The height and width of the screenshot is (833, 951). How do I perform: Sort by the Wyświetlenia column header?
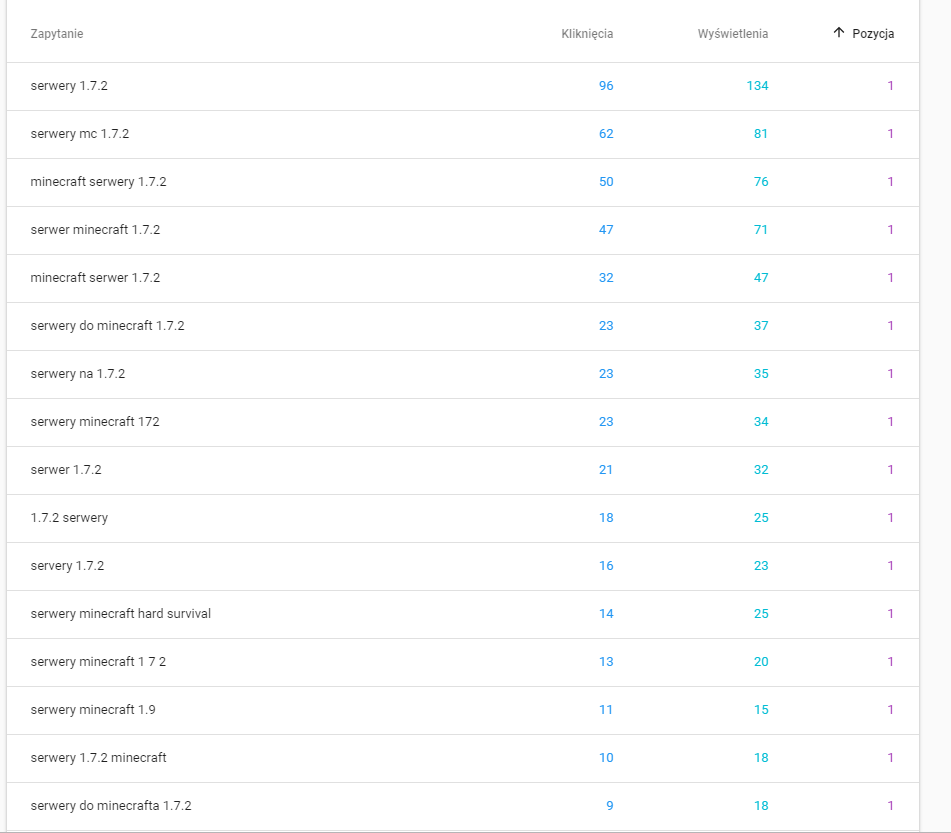[733, 34]
